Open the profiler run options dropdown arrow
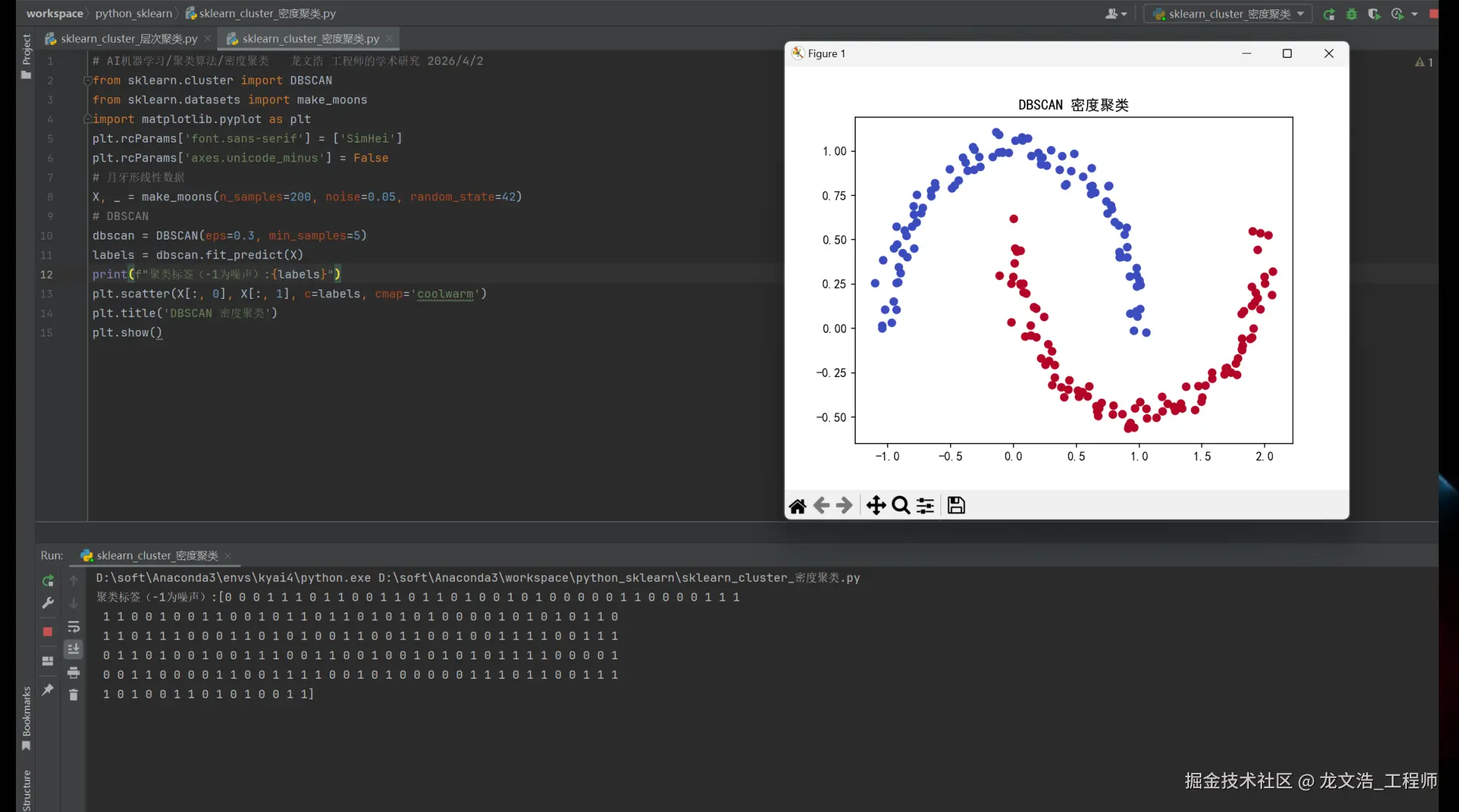The width and height of the screenshot is (1459, 812). [1414, 14]
